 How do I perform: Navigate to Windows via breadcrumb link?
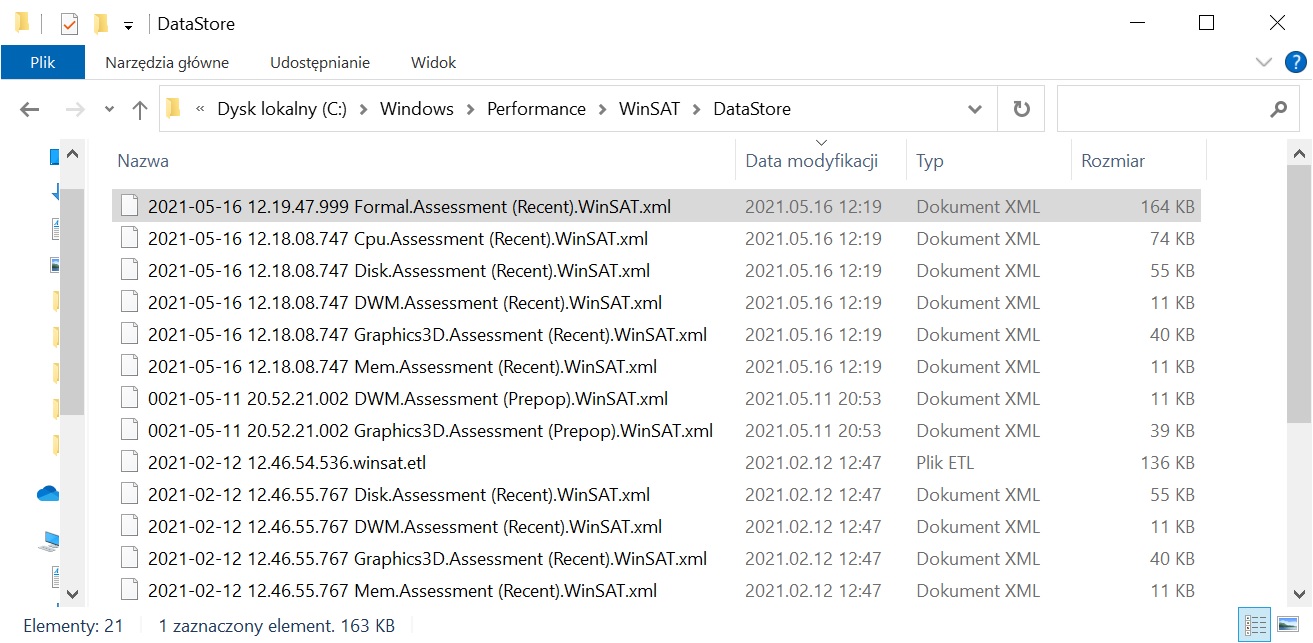pos(417,109)
